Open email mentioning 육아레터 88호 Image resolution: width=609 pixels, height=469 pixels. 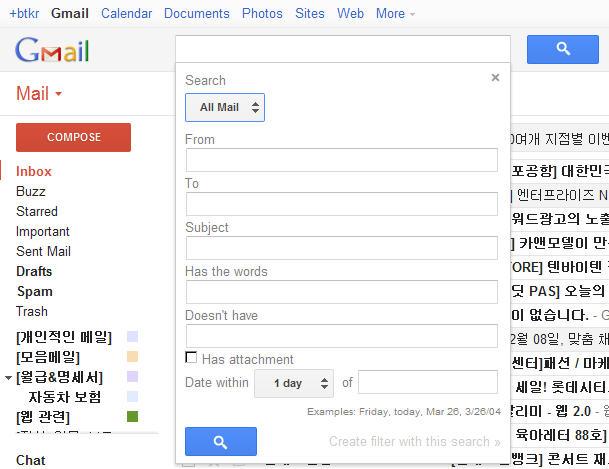560,435
